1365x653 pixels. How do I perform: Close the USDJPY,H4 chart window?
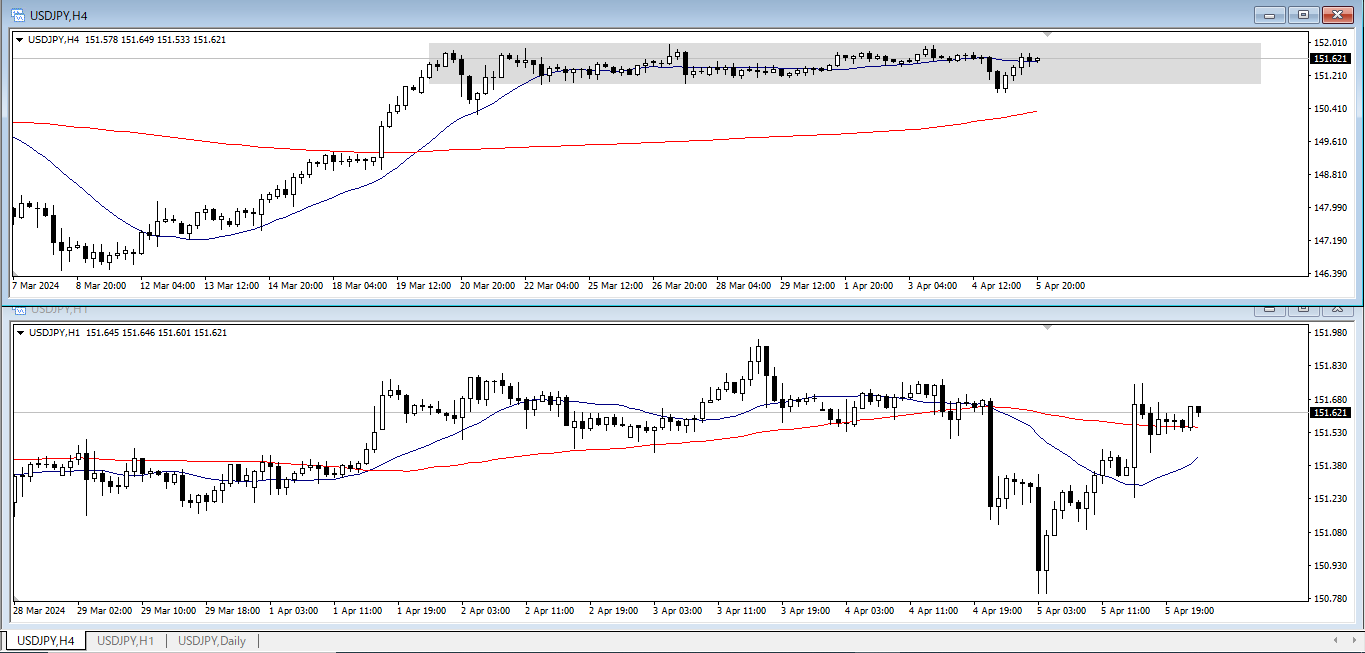pos(1337,14)
